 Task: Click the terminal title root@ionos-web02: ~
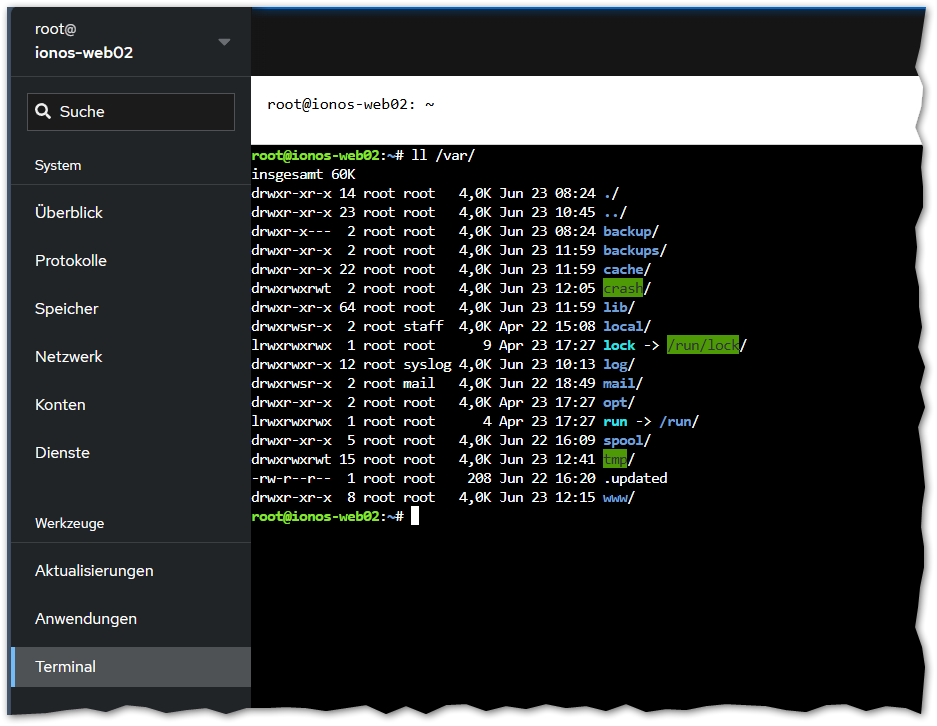[350, 104]
